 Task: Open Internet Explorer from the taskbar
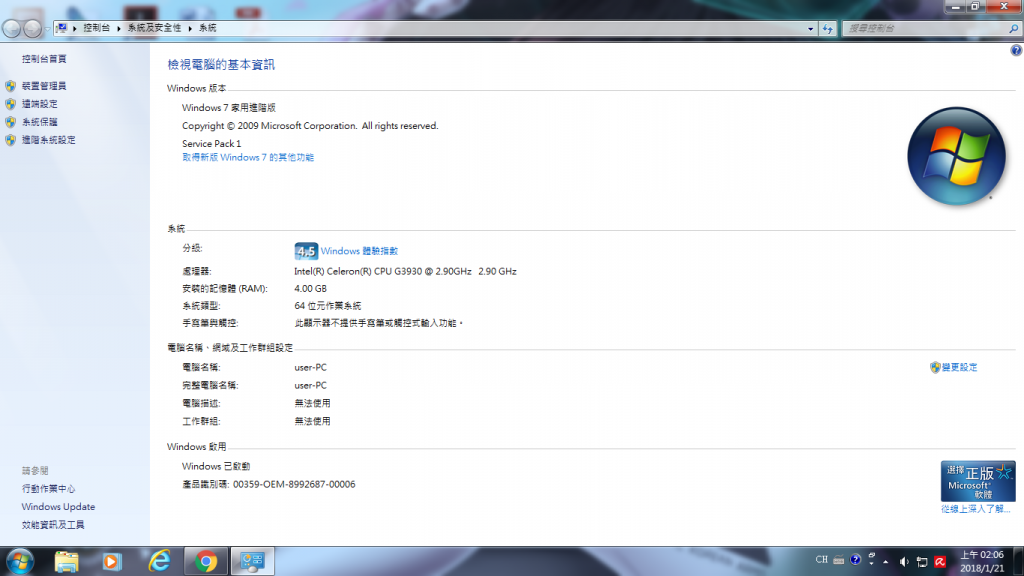coord(159,562)
